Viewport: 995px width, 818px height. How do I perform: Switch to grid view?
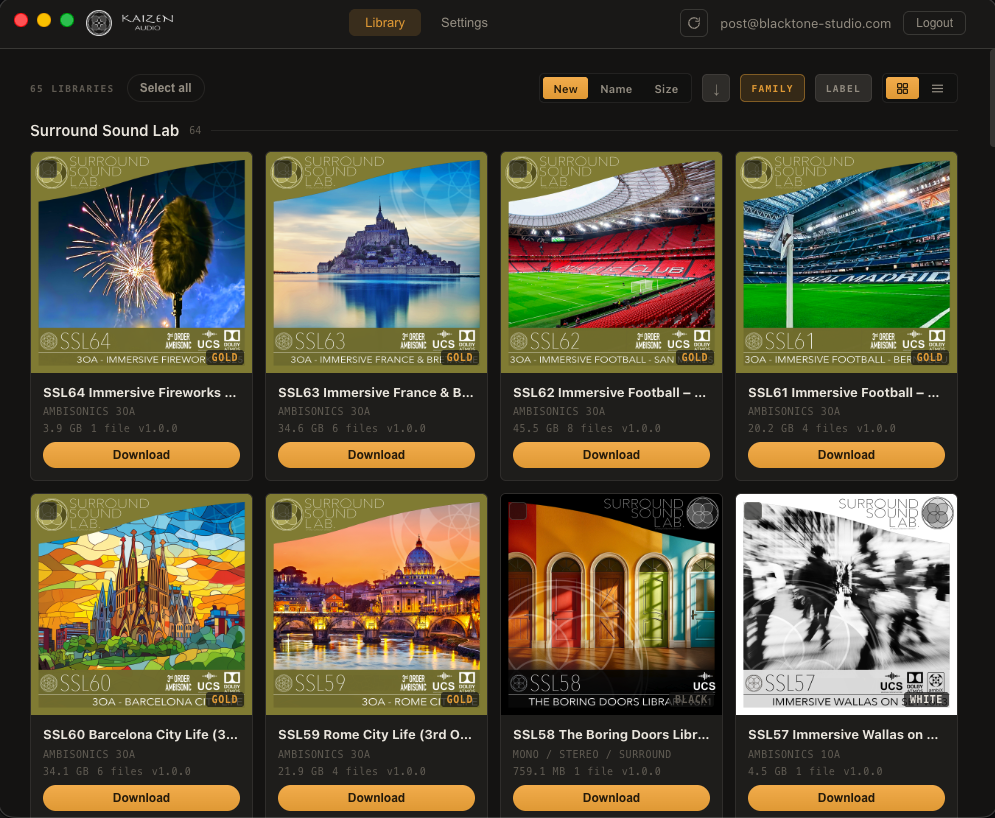point(902,89)
